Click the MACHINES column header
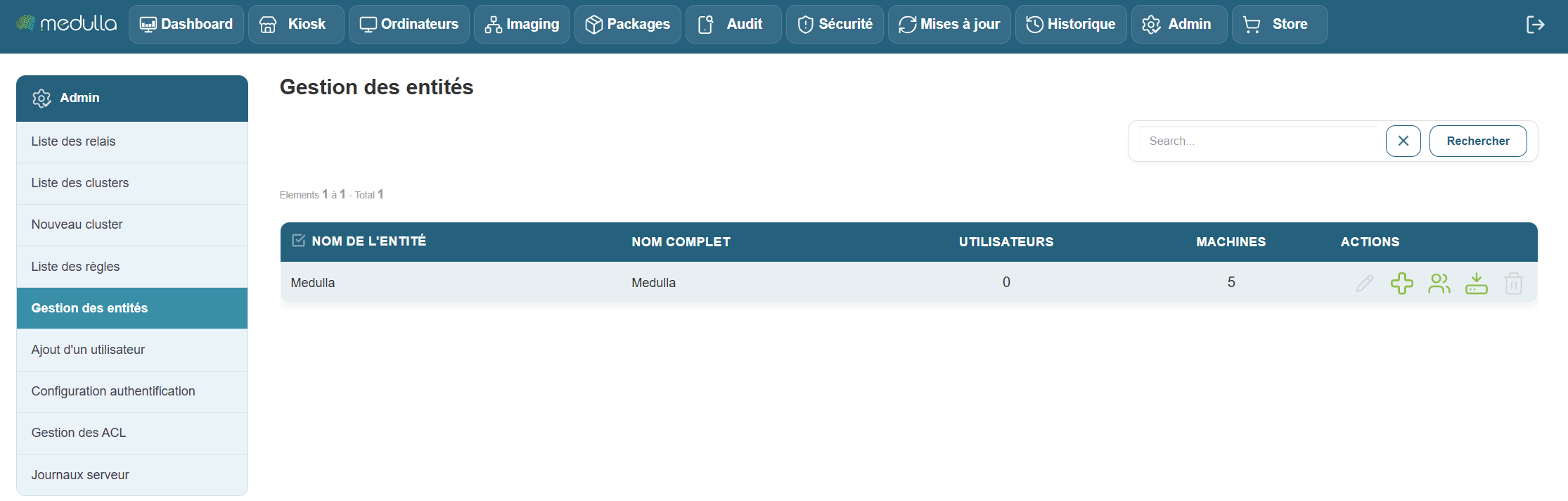1568x501 pixels. point(1231,242)
